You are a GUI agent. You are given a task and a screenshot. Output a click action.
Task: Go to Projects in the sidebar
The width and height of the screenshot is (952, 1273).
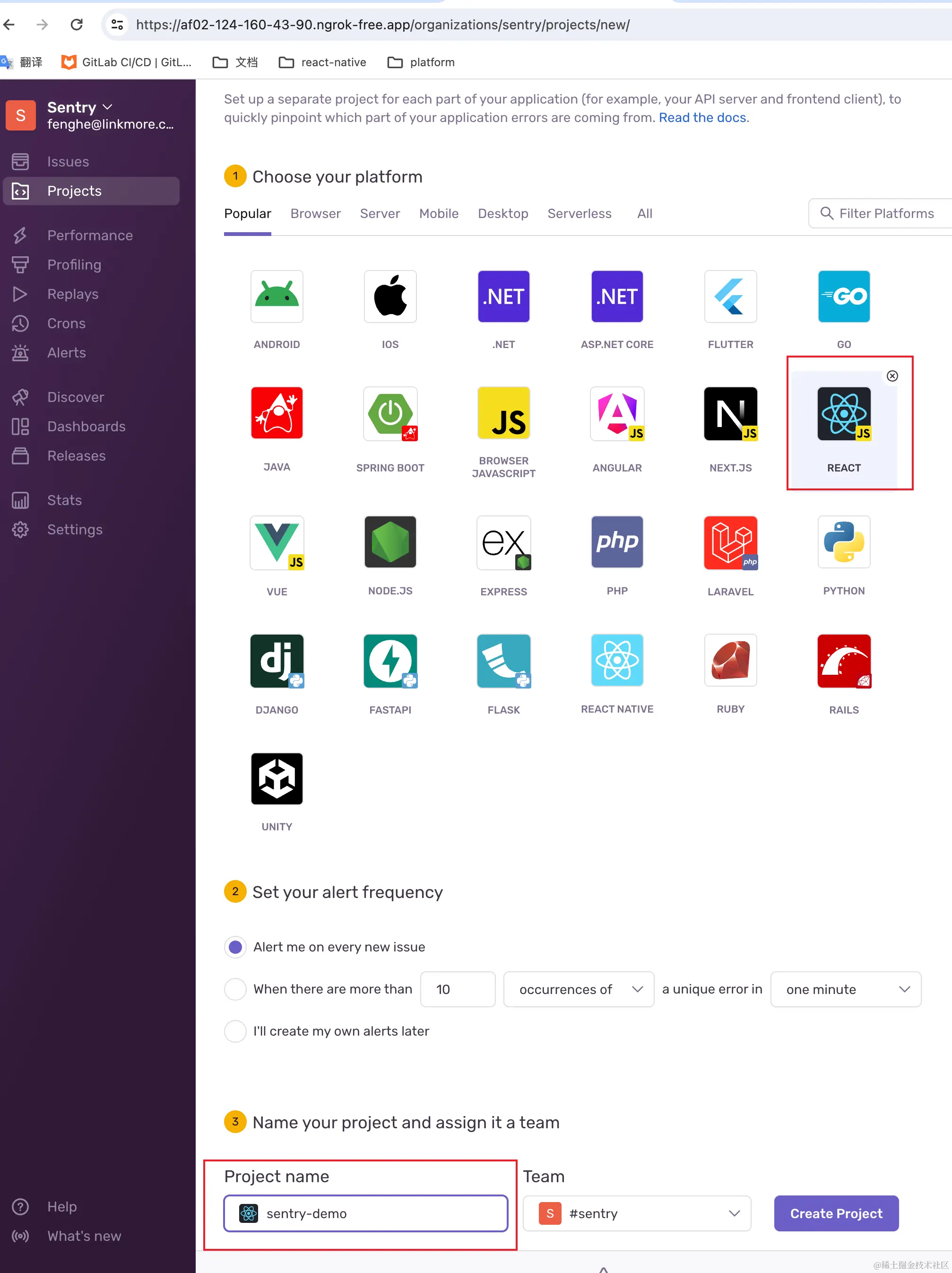(91, 191)
